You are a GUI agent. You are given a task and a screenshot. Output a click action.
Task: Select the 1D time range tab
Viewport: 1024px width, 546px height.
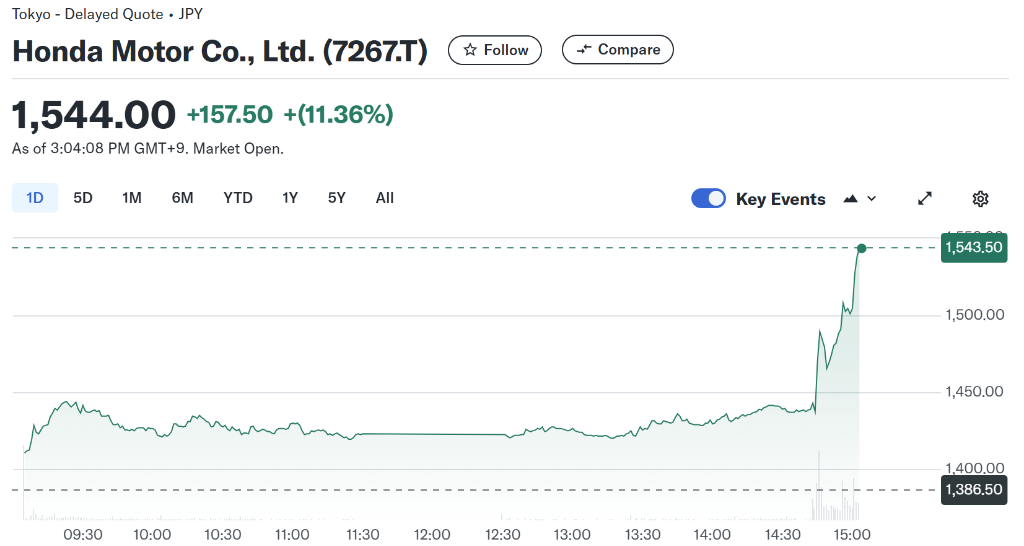point(35,198)
